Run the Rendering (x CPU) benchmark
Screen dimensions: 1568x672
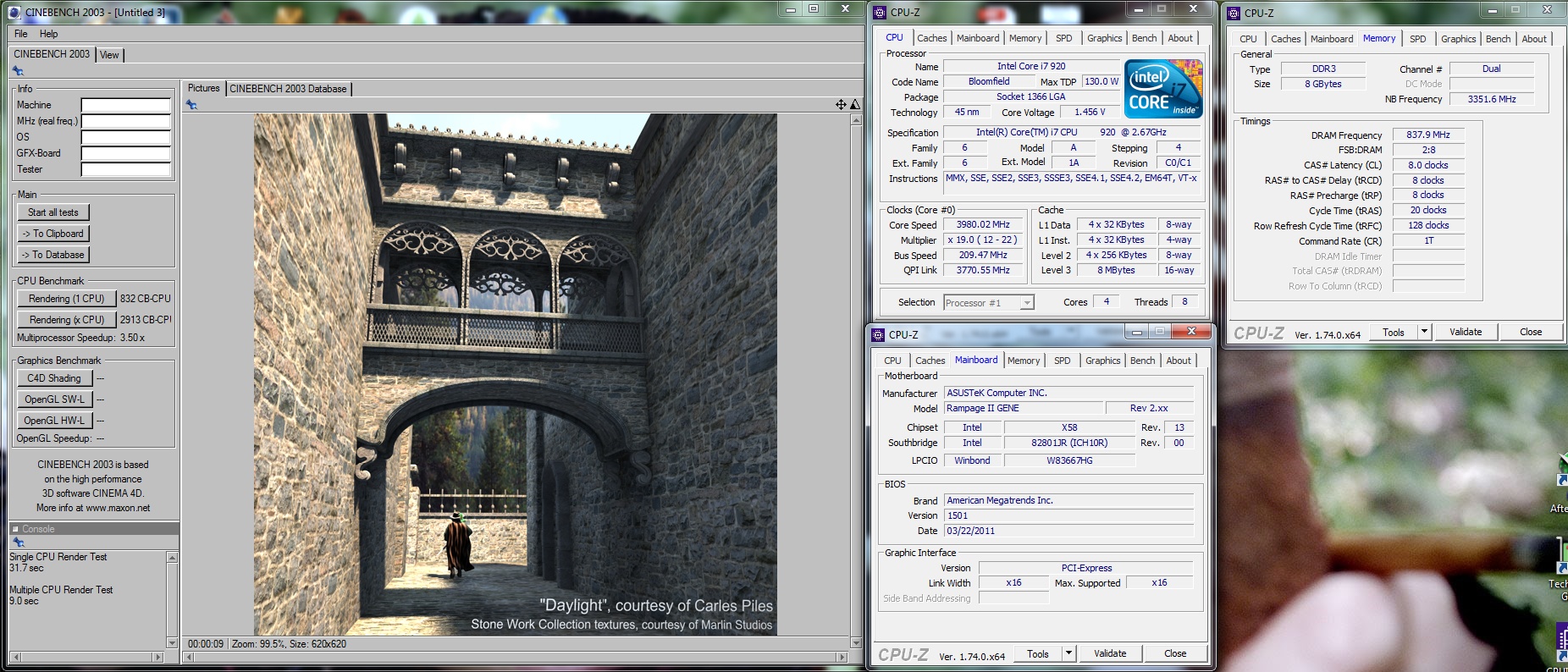[66, 320]
